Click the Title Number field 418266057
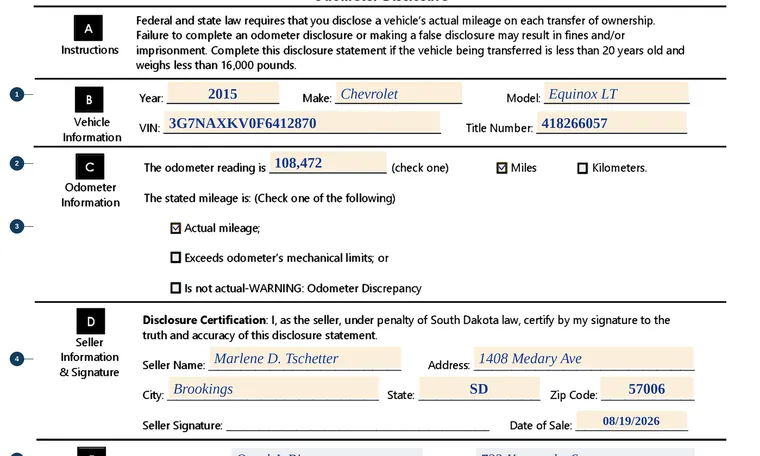The image size is (760, 456). tap(612, 123)
